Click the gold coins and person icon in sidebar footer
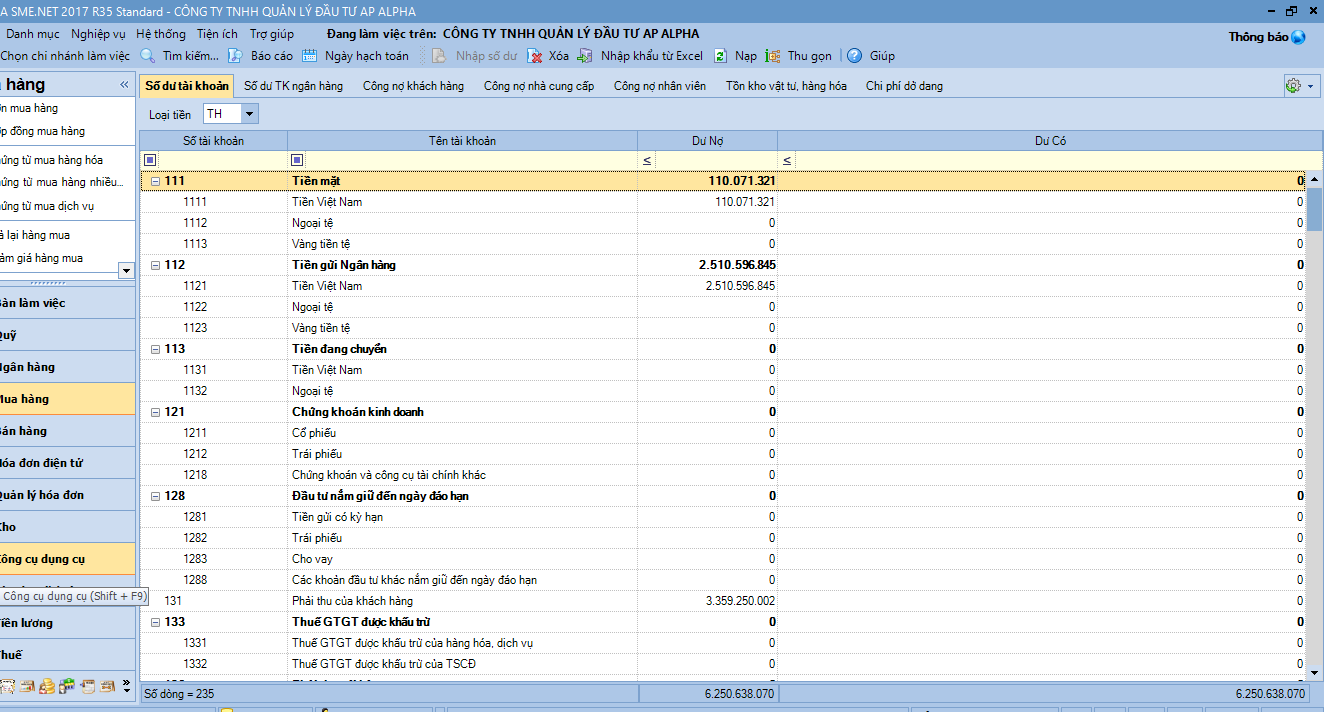The image size is (1324, 712). coord(47,686)
